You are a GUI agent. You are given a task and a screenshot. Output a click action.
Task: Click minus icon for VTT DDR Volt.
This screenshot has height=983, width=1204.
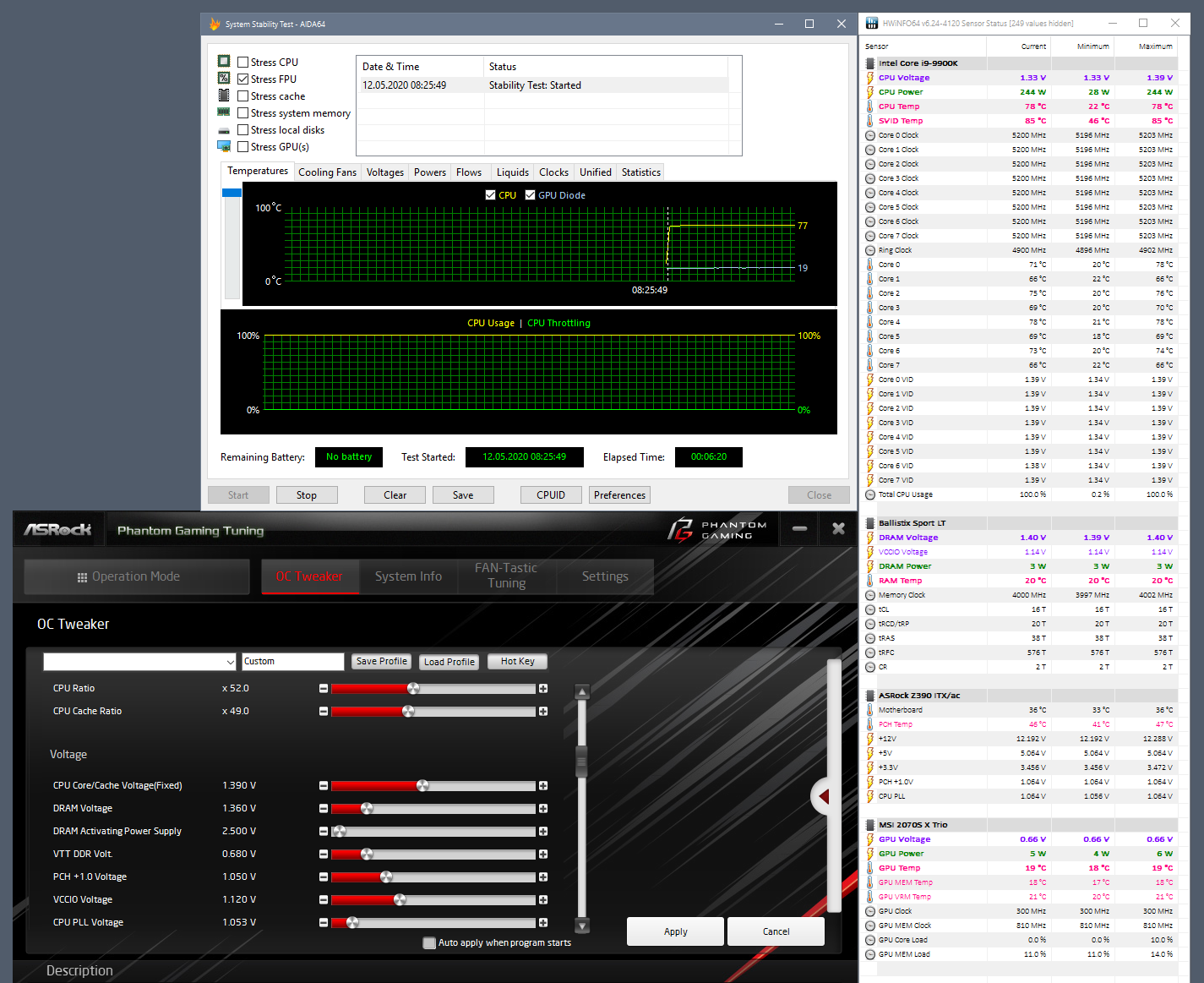pos(324,855)
